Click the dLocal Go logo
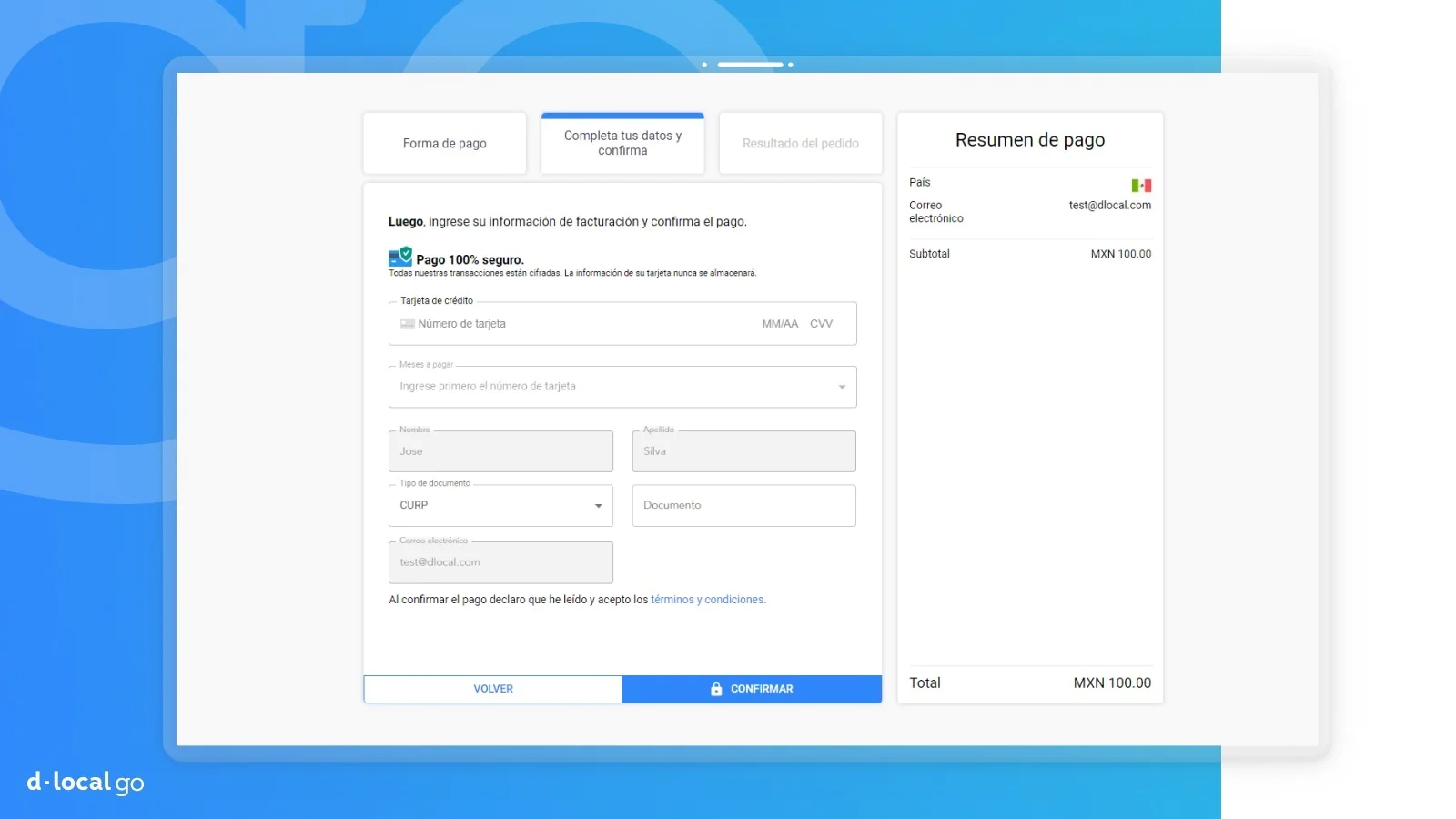 [x=86, y=783]
